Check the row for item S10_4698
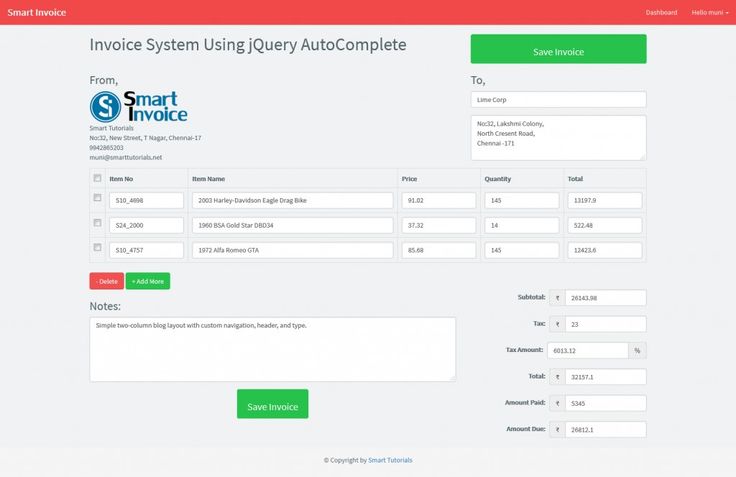 click(97, 198)
